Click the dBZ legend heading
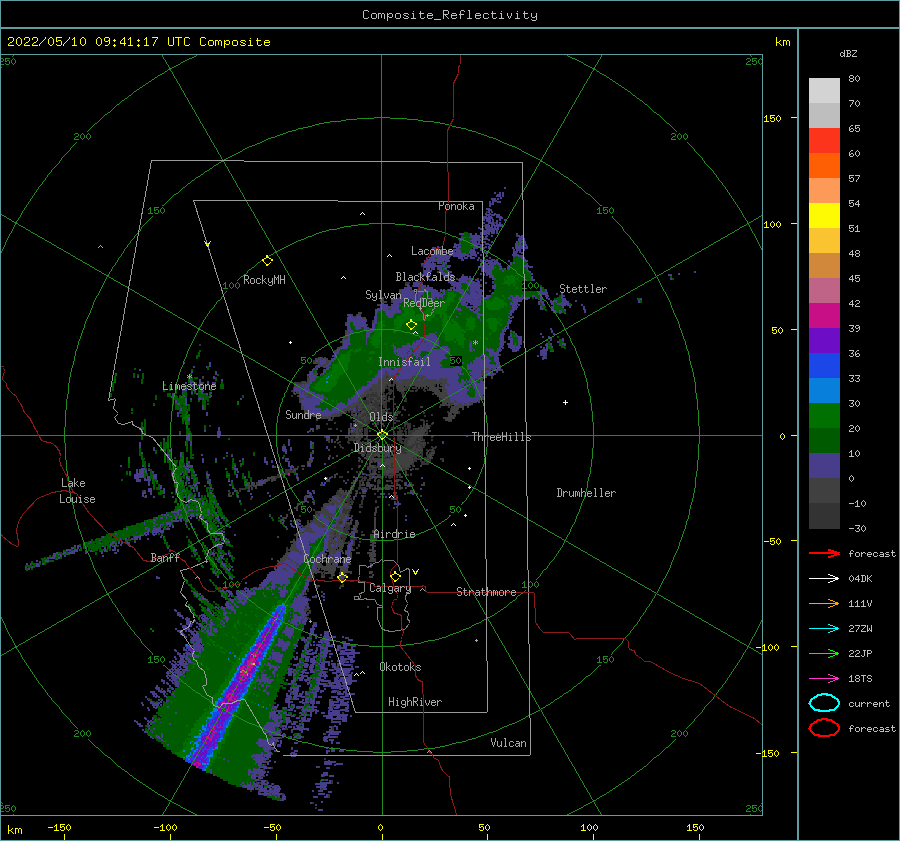 click(x=848, y=53)
